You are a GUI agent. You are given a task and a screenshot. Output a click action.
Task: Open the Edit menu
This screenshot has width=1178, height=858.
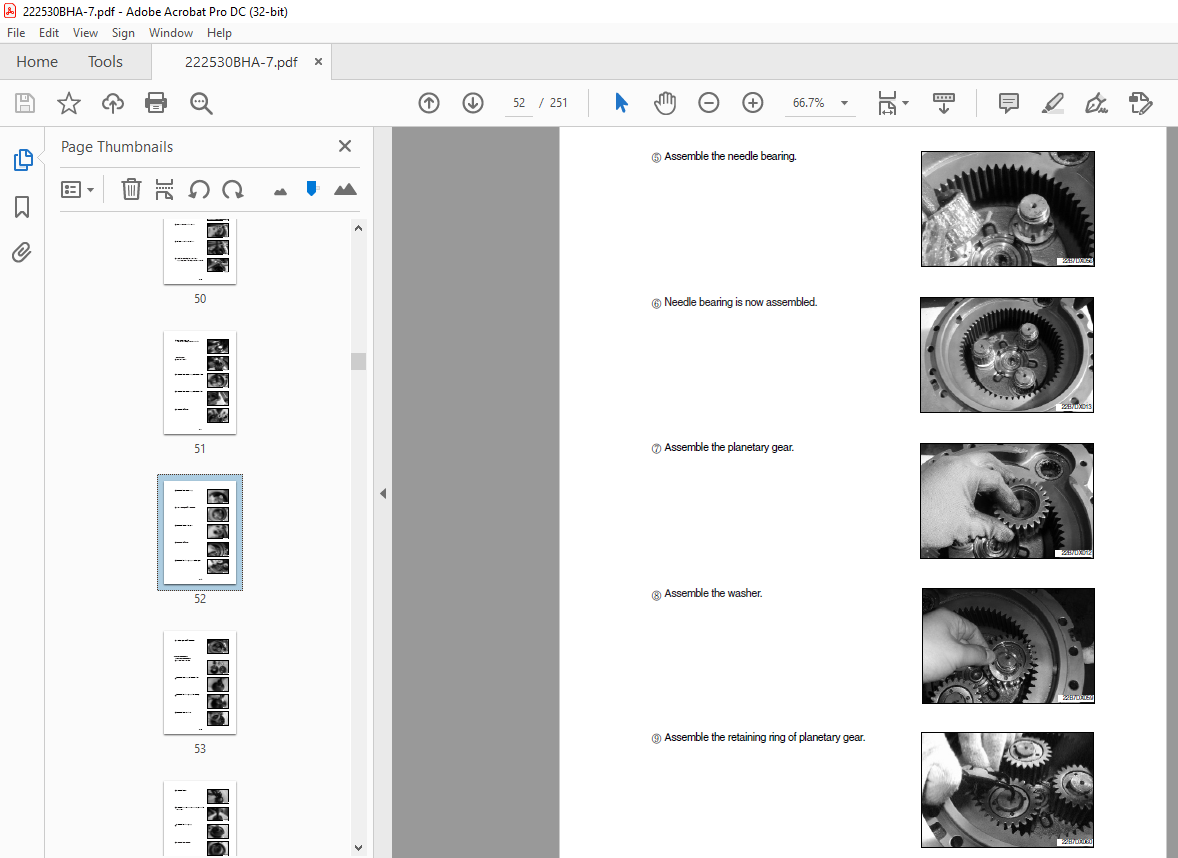(49, 33)
